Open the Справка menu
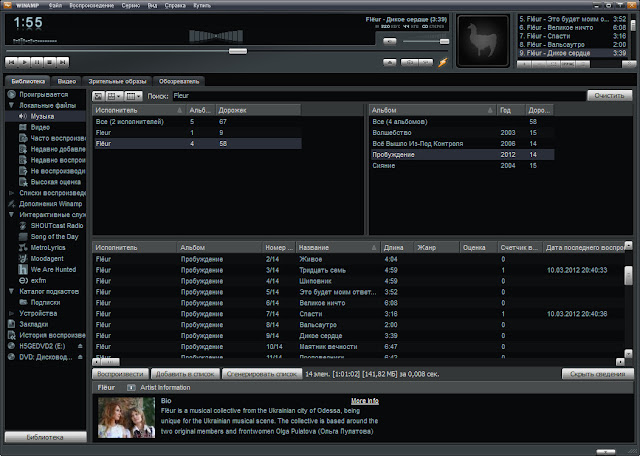This screenshot has width=640, height=456. pyautogui.click(x=175, y=5)
